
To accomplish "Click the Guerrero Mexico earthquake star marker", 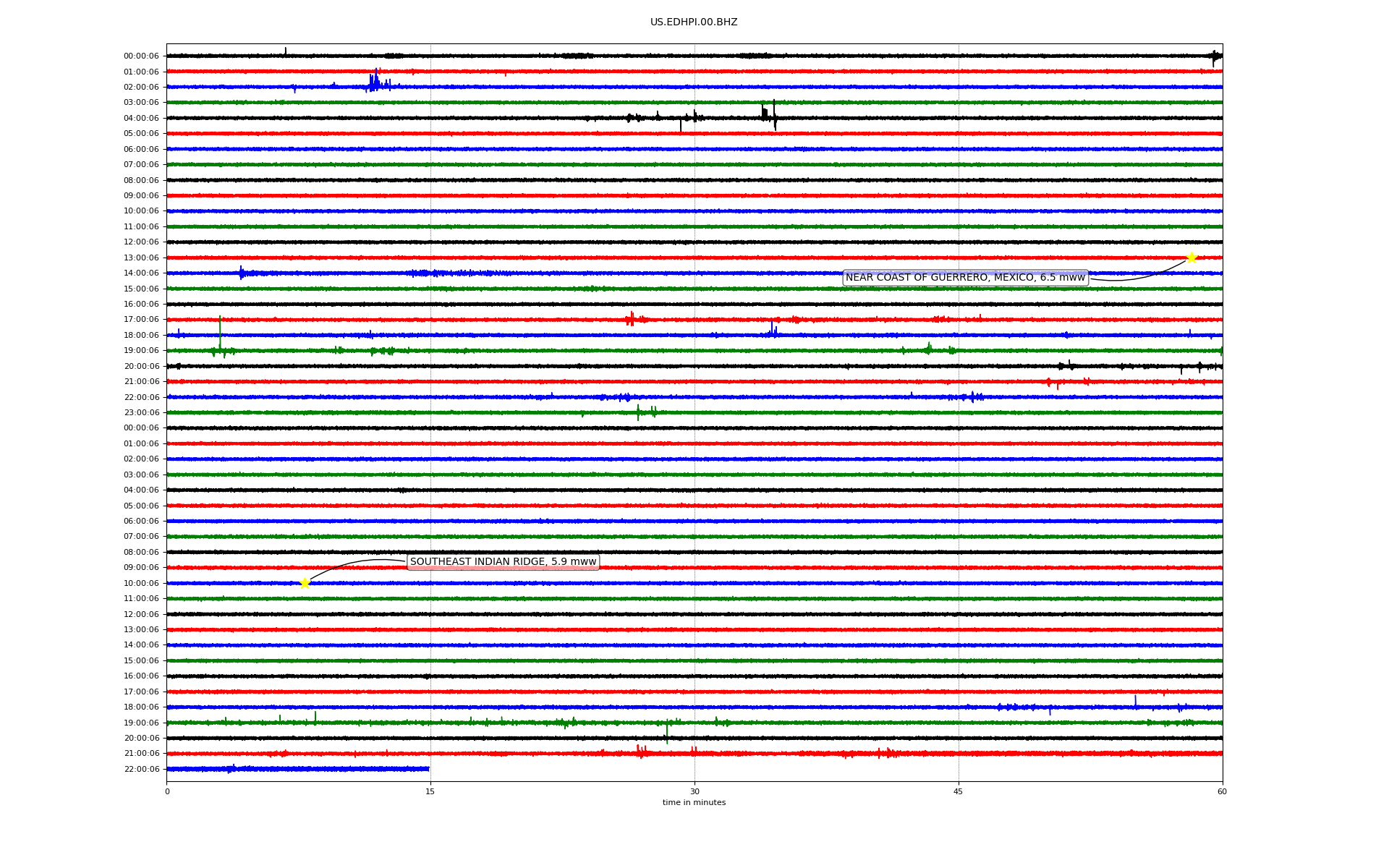I will [1192, 258].
